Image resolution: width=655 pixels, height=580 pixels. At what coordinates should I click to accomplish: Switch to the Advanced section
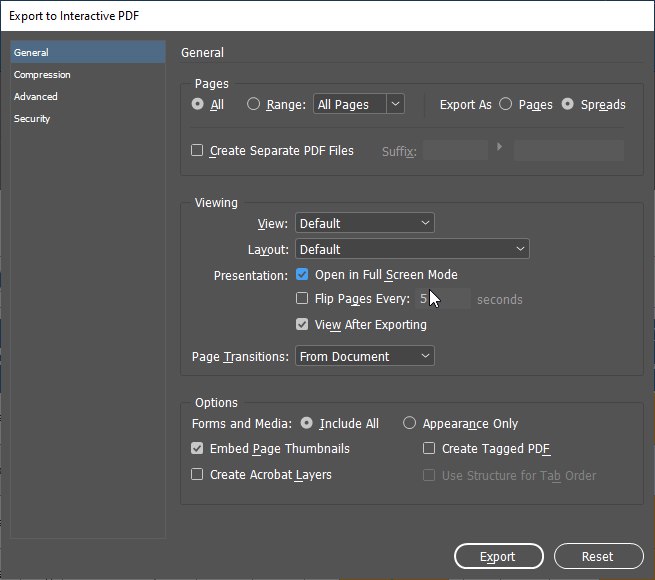click(x=36, y=97)
